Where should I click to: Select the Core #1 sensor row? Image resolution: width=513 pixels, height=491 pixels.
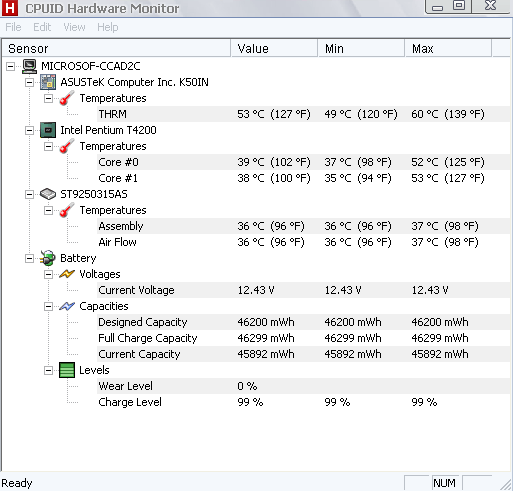pos(303,178)
